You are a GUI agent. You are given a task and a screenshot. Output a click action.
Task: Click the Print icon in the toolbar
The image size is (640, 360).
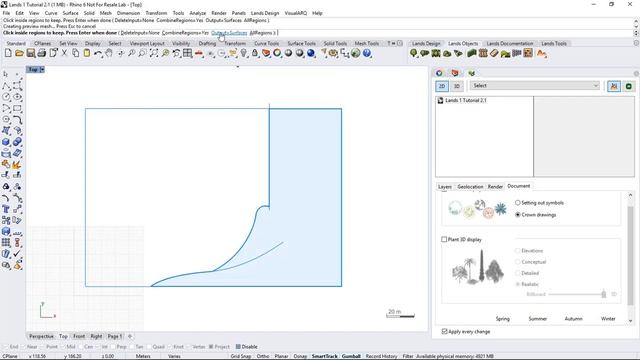(42, 53)
